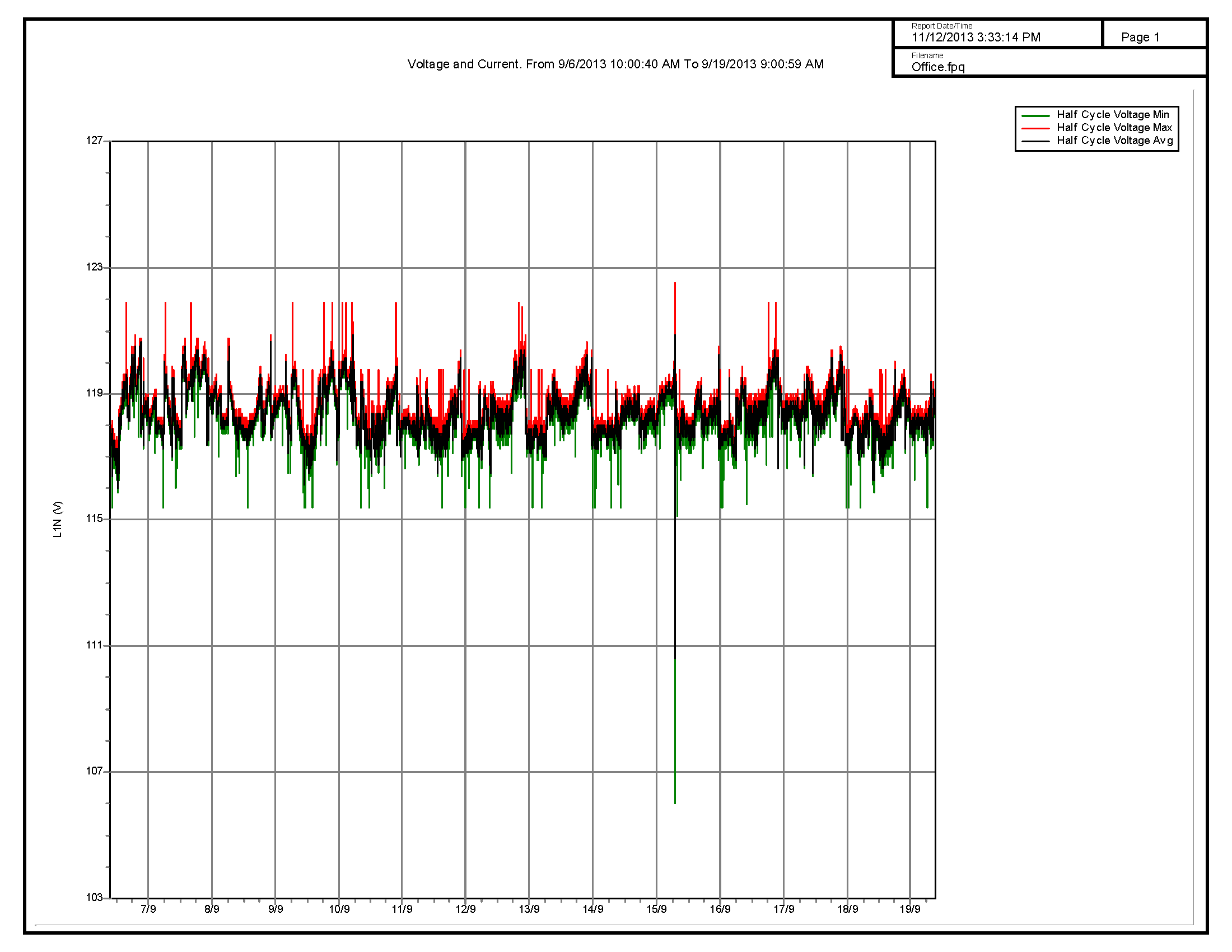Click the green Half Cycle Voltage Min swatch
1232x952 pixels.
[1035, 115]
